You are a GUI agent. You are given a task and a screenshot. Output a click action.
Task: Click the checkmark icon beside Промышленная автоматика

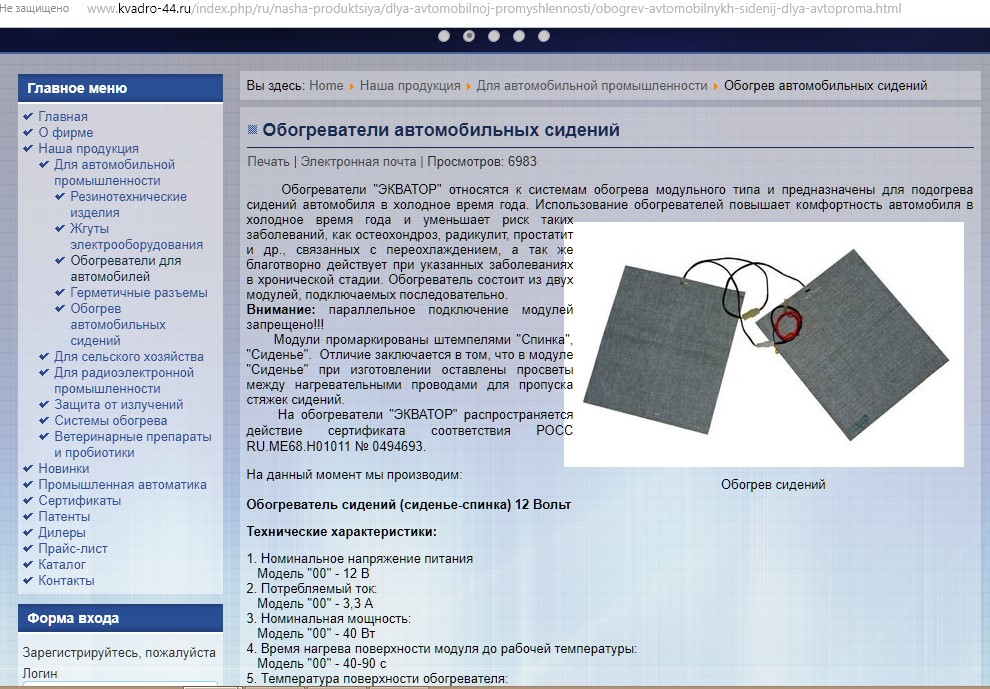(28, 484)
